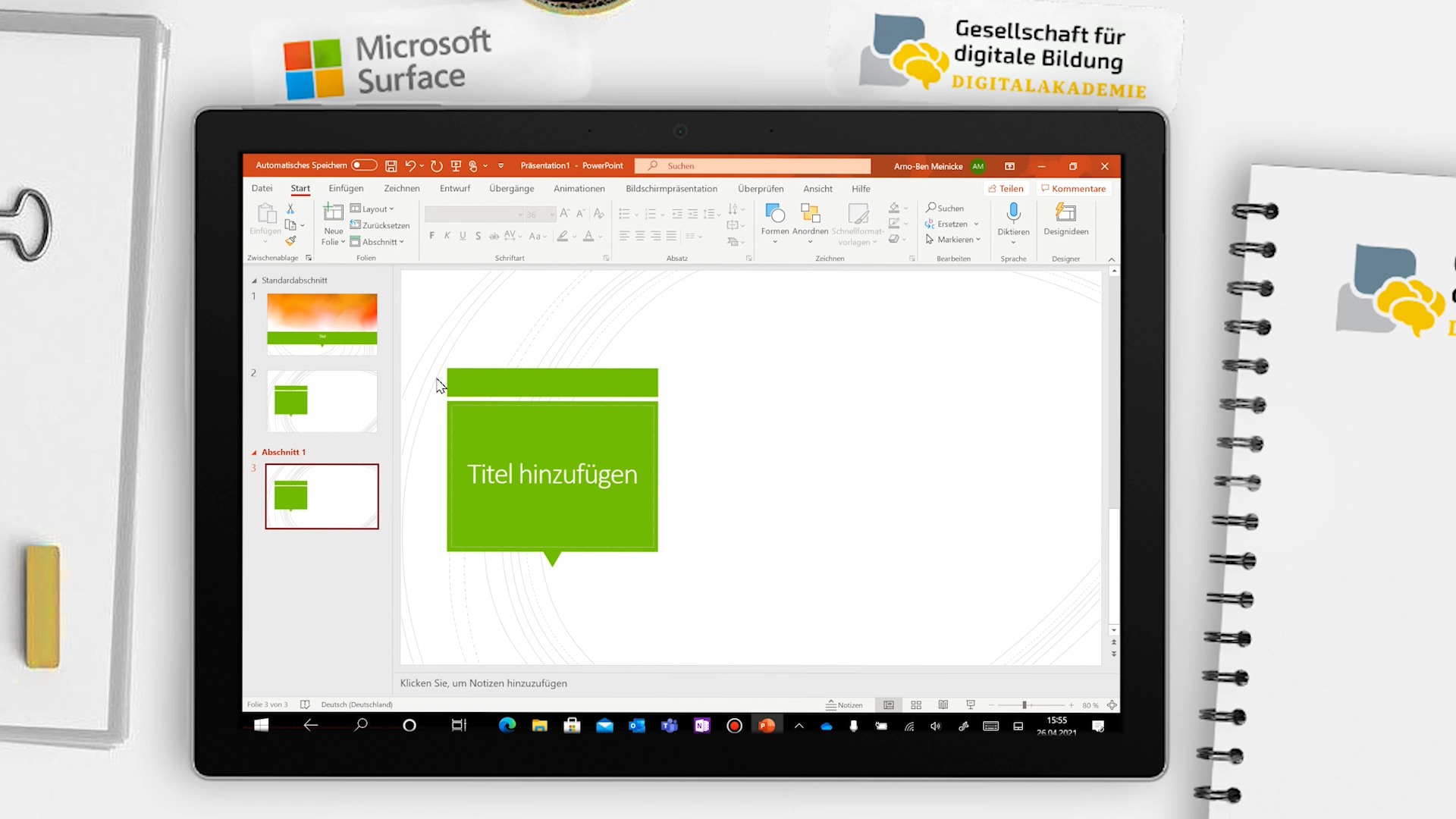Switch to the Animationen tab
The height and width of the screenshot is (819, 1456).
point(579,189)
